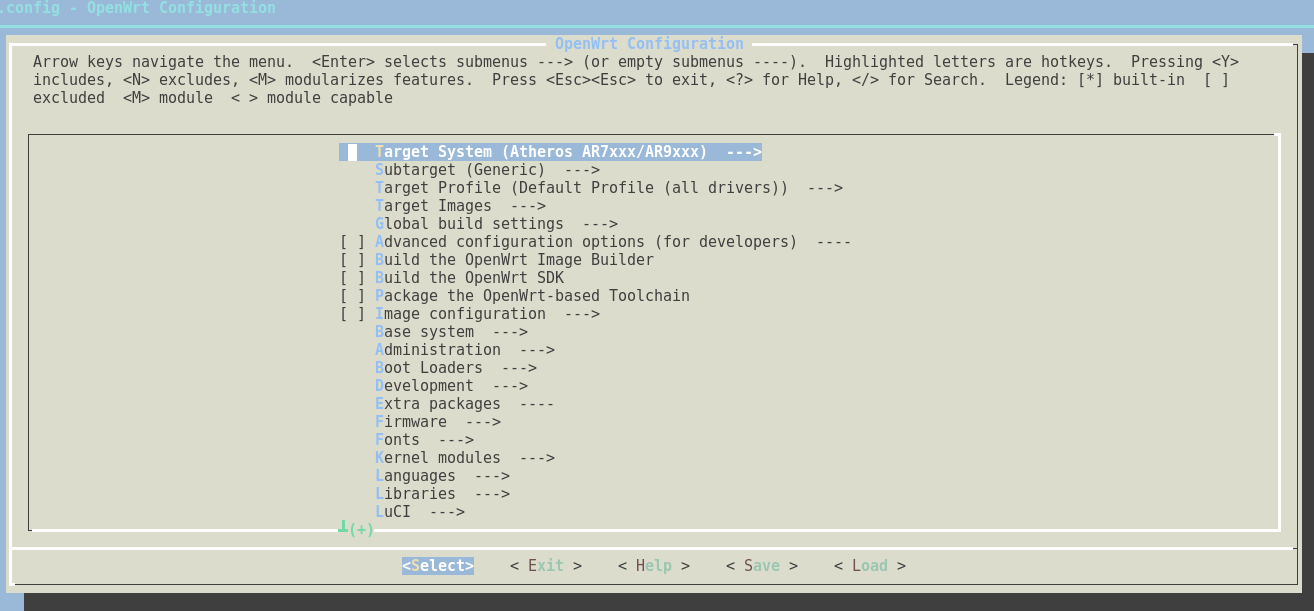1314x611 pixels.
Task: Toggle Build the OpenWrt SDK checkbox
Action: click(x=353, y=278)
